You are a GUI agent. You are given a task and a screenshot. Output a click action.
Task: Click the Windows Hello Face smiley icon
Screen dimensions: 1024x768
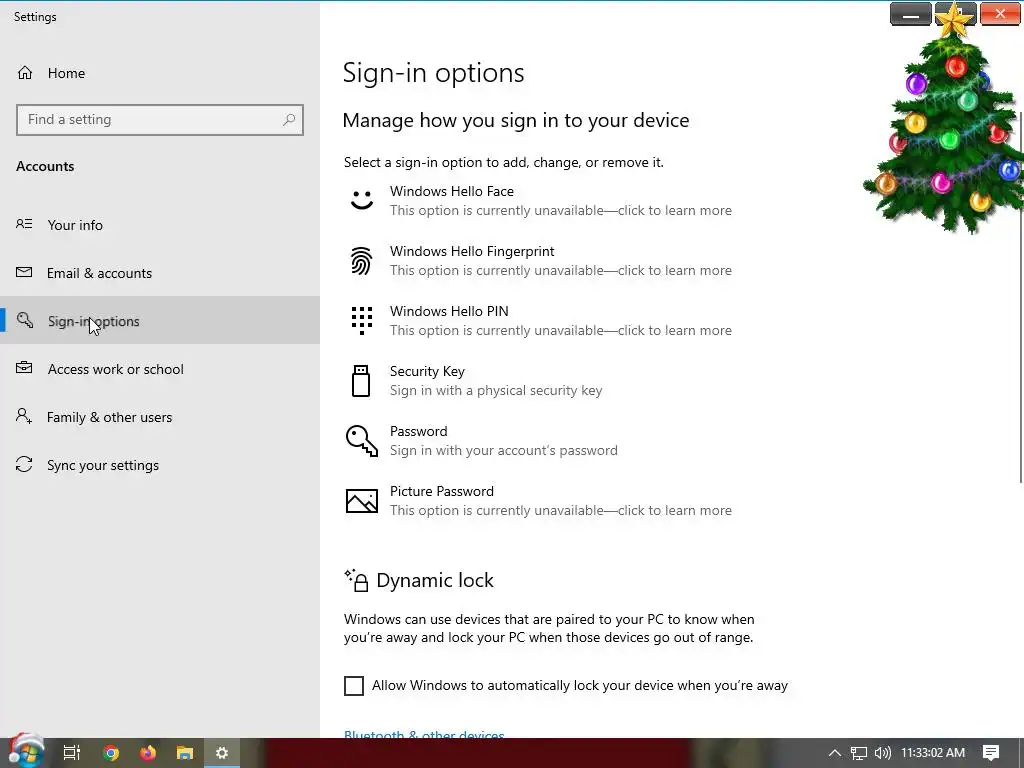pyautogui.click(x=362, y=200)
